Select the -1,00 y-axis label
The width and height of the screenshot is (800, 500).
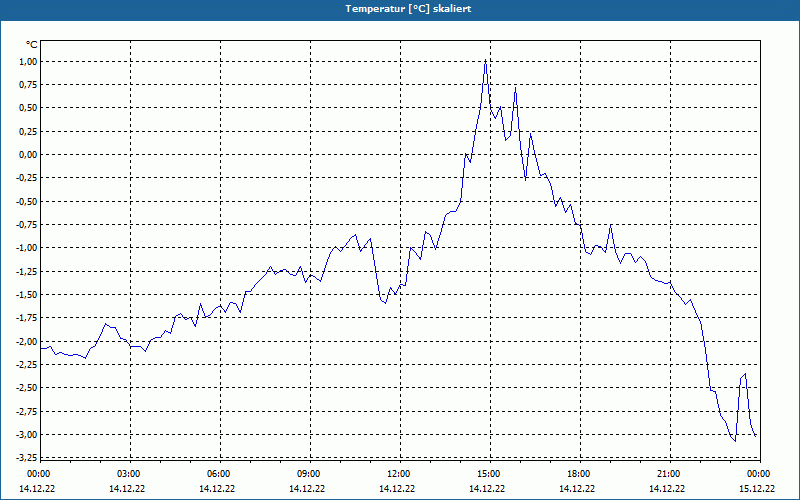(28, 247)
